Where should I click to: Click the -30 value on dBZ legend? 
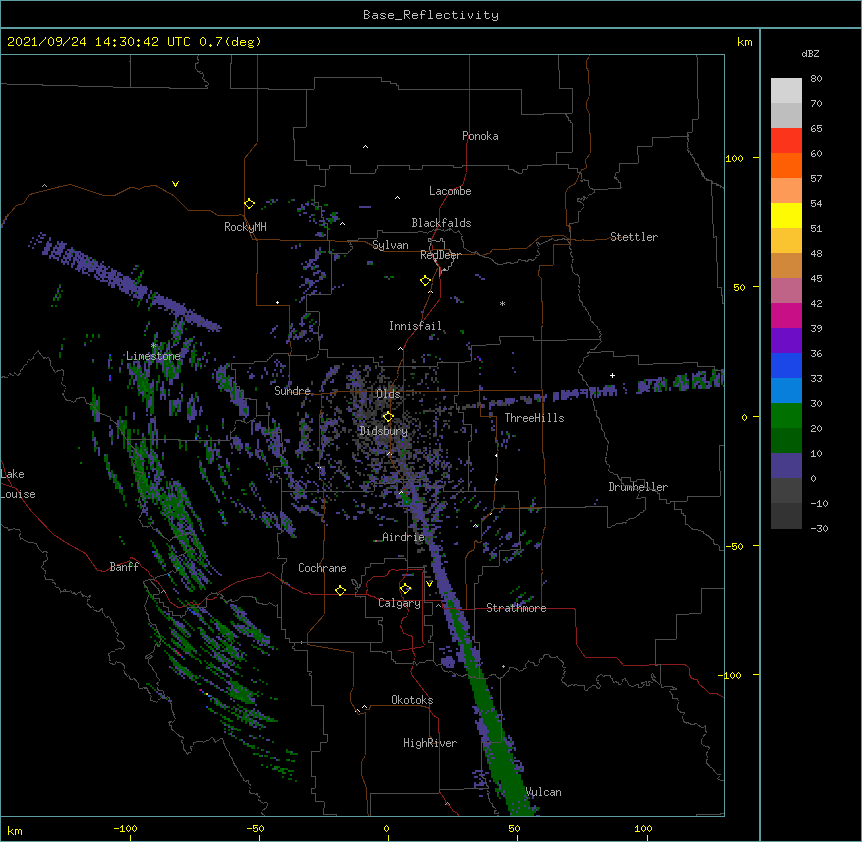[819, 528]
